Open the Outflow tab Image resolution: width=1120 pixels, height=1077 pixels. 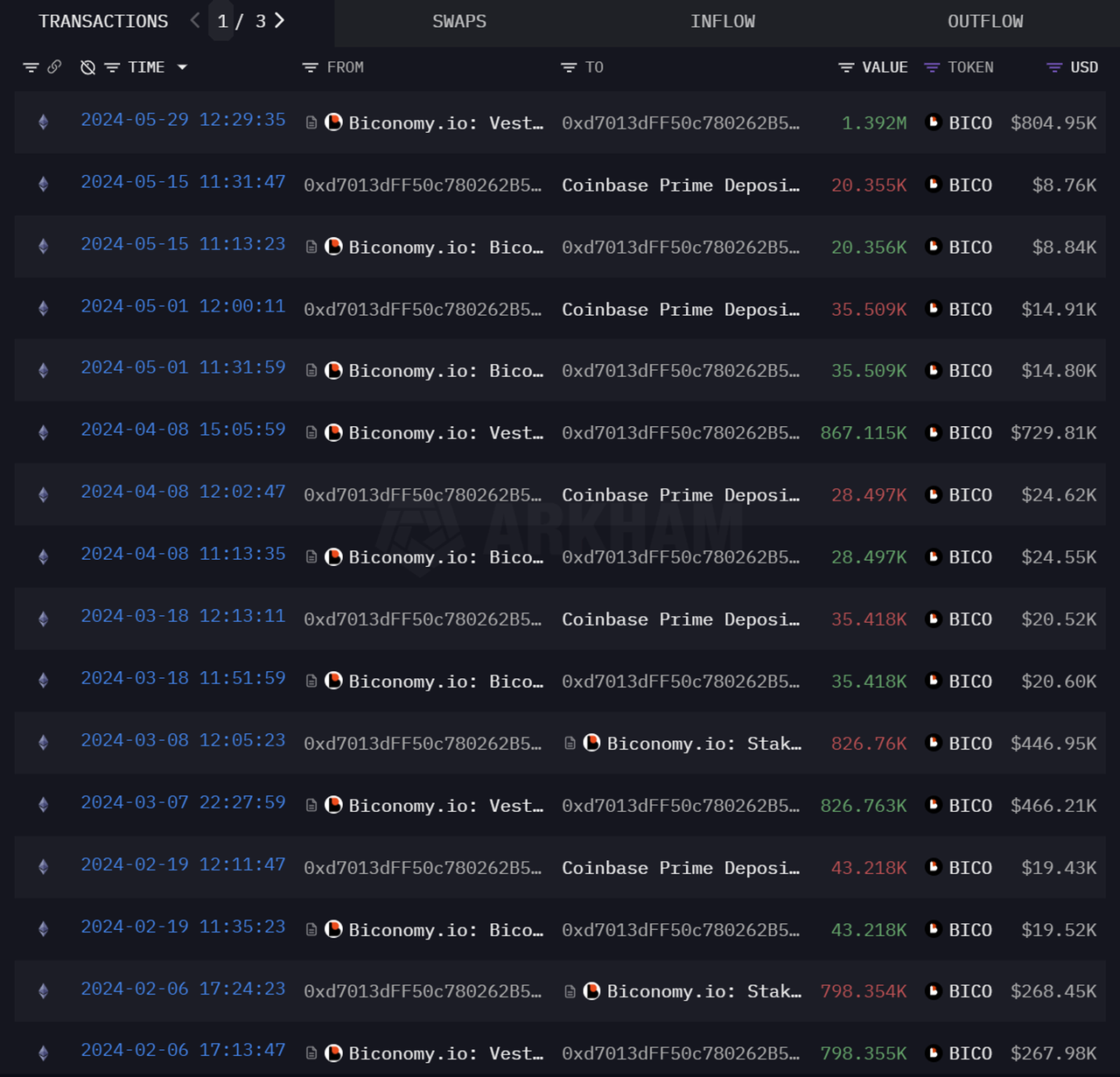pyautogui.click(x=985, y=22)
